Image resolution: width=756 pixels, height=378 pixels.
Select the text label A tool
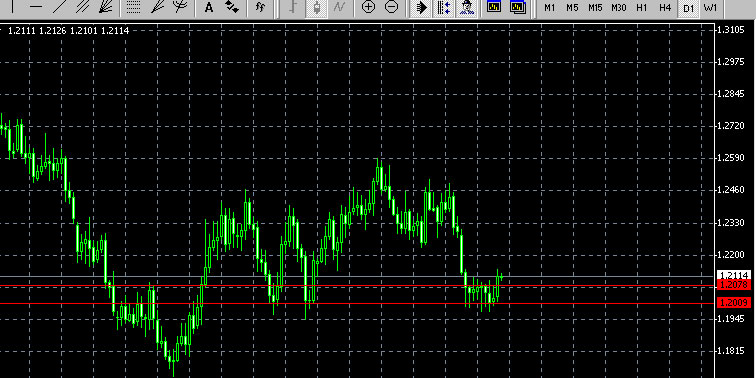click(x=209, y=7)
